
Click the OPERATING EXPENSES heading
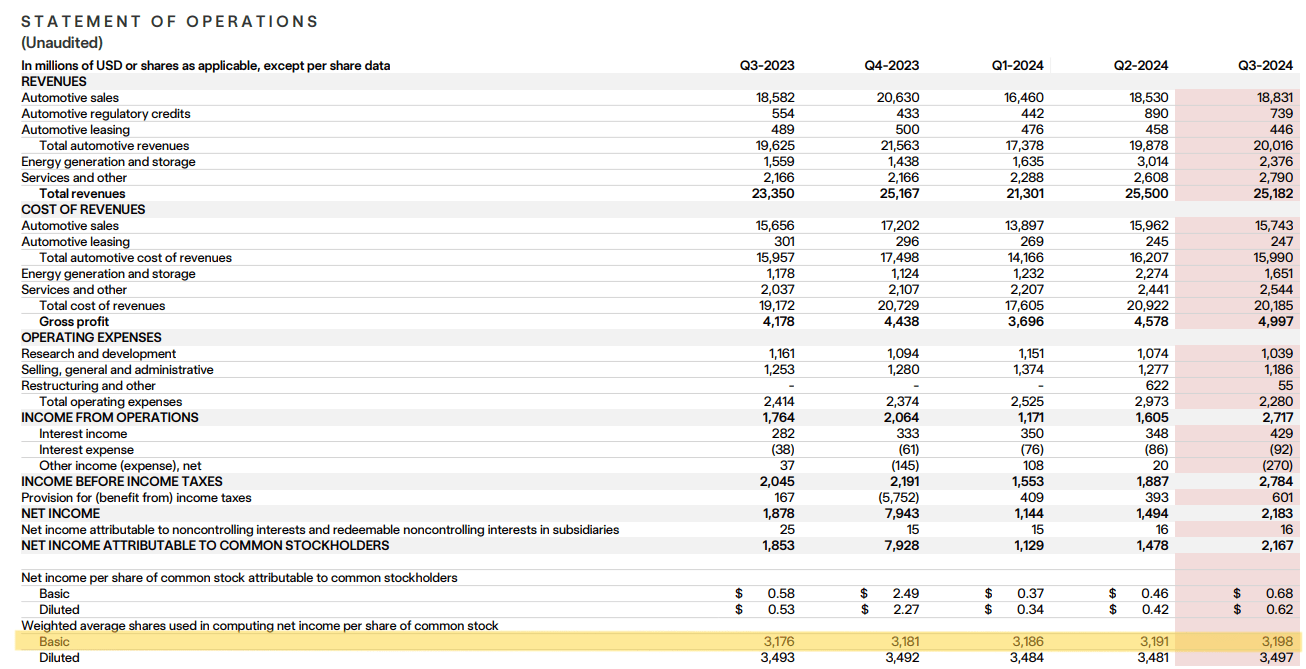pyautogui.click(x=91, y=338)
